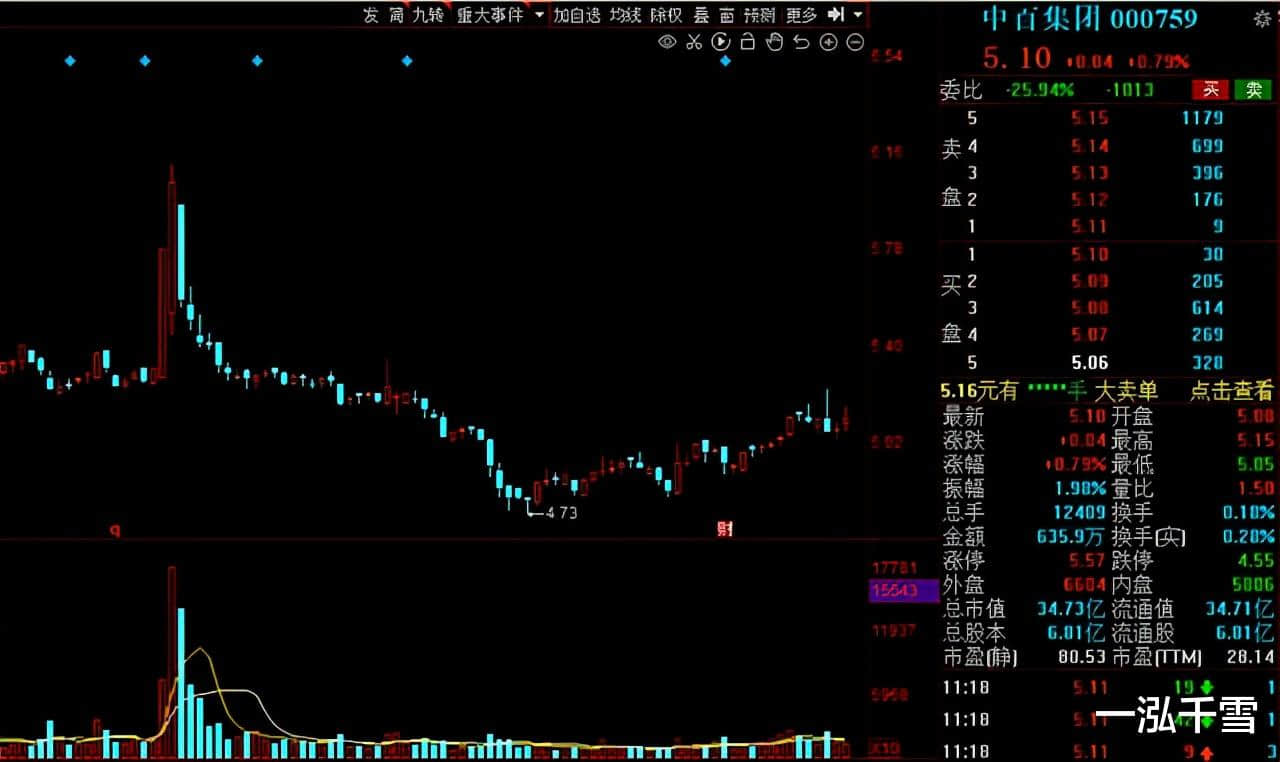The height and width of the screenshot is (762, 1280).
Task: Open the 重大事件 toolbar item
Action: click(489, 15)
